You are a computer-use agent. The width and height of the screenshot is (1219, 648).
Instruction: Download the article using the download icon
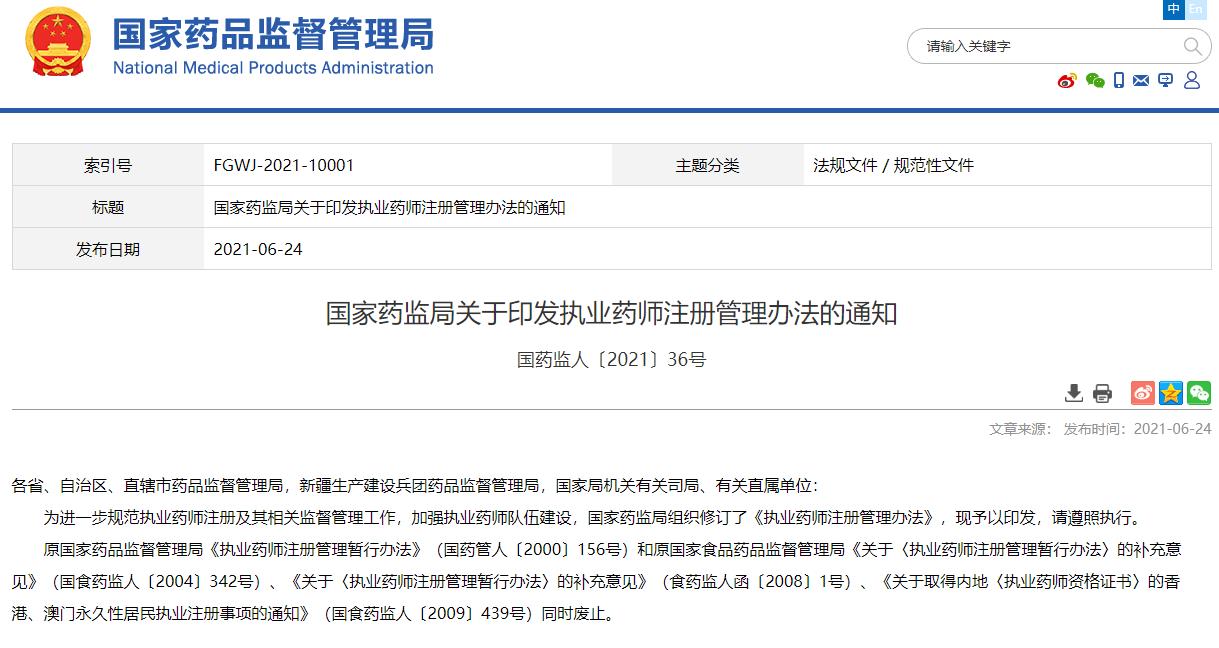[x=1074, y=393]
